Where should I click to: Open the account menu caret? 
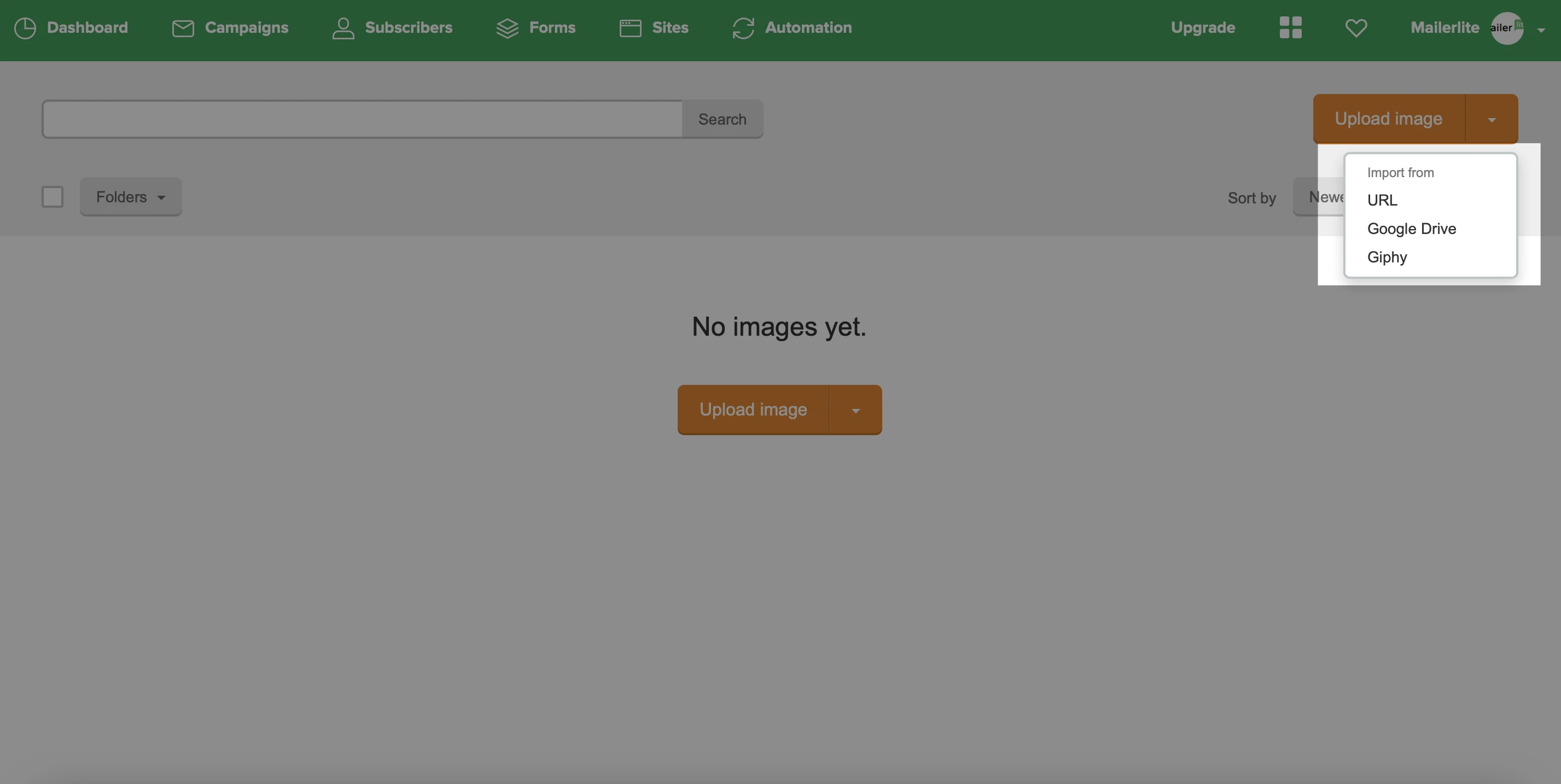tap(1540, 30)
